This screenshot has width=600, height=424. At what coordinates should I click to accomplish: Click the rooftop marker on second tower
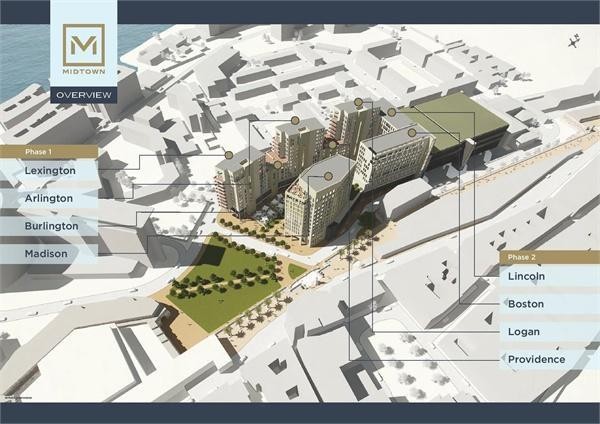coord(295,121)
